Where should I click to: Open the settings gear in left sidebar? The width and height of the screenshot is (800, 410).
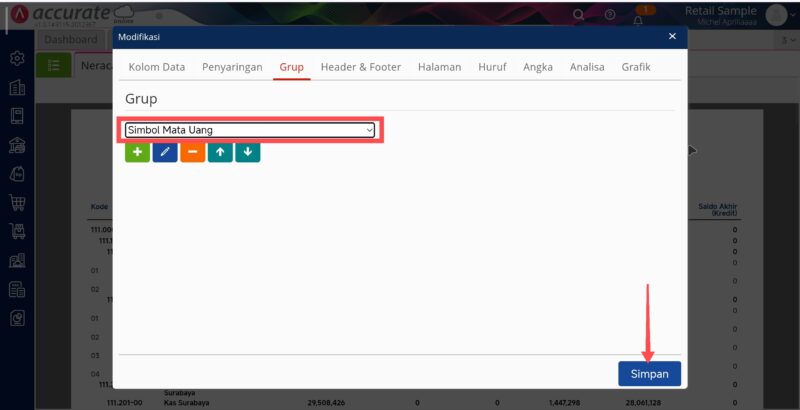coord(17,59)
